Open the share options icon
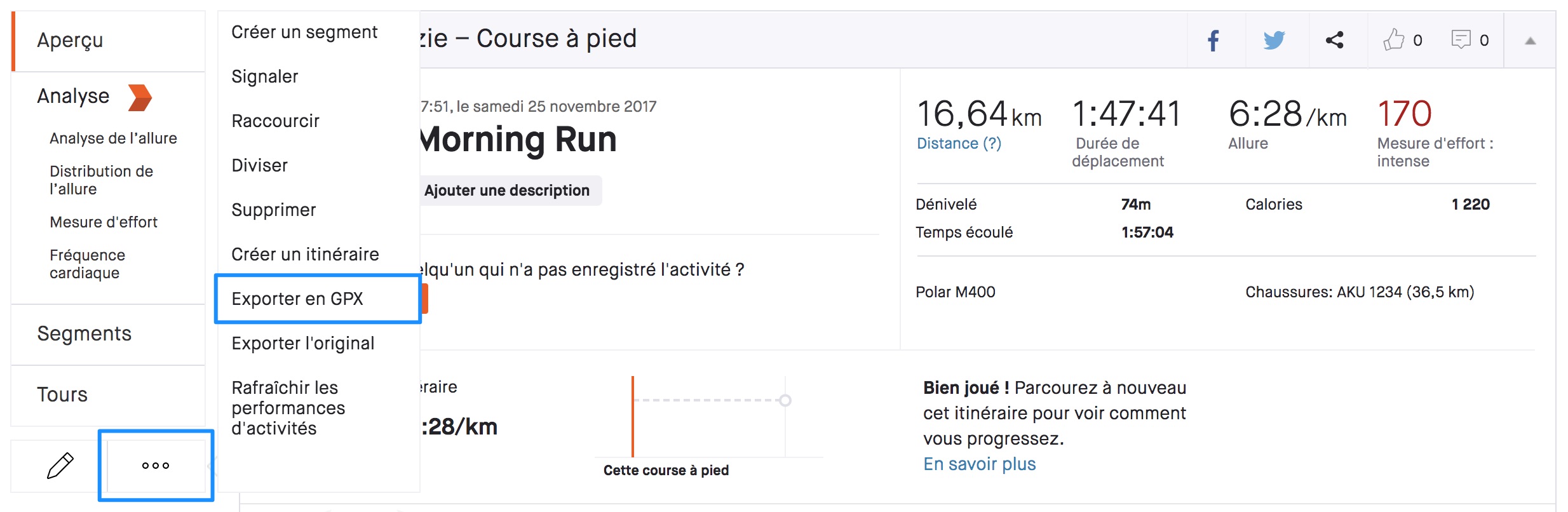The width and height of the screenshot is (1568, 512). [x=1334, y=40]
